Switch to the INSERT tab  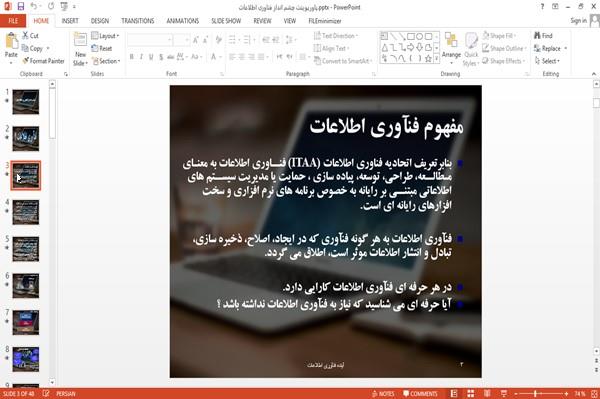coord(70,21)
